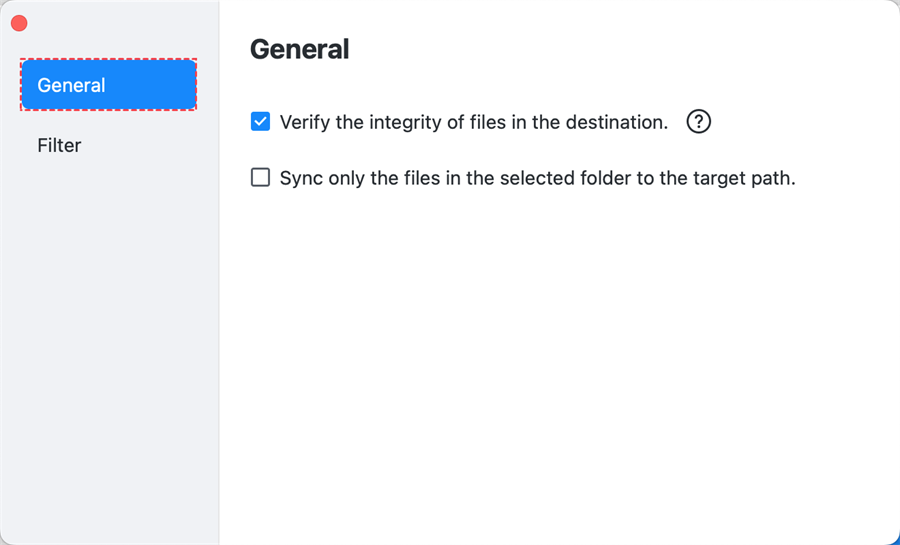Screen dimensions: 900x545
Task: Enable Sync only the files checkbox
Action: tap(260, 178)
